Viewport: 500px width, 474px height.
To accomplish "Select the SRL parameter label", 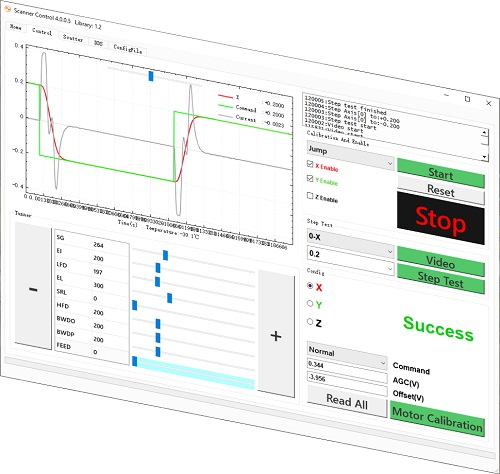I will click(62, 292).
